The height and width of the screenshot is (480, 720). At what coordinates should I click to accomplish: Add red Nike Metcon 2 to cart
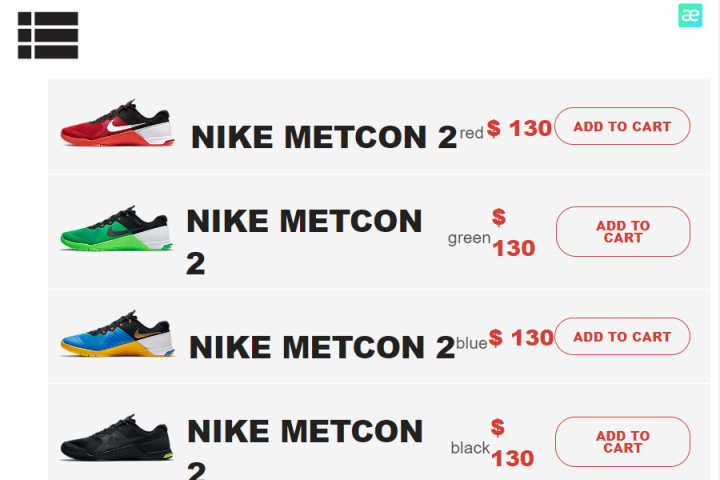622,126
